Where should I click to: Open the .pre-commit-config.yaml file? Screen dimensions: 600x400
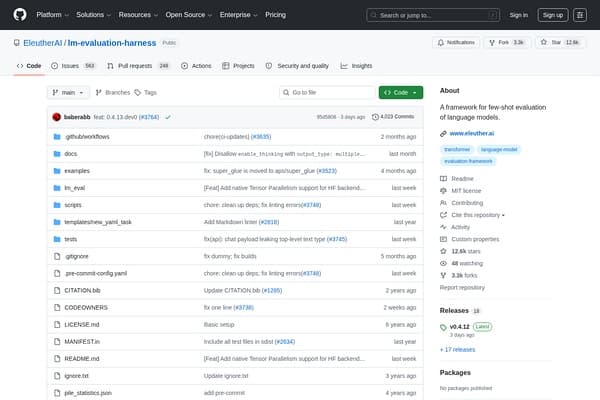tap(96, 273)
